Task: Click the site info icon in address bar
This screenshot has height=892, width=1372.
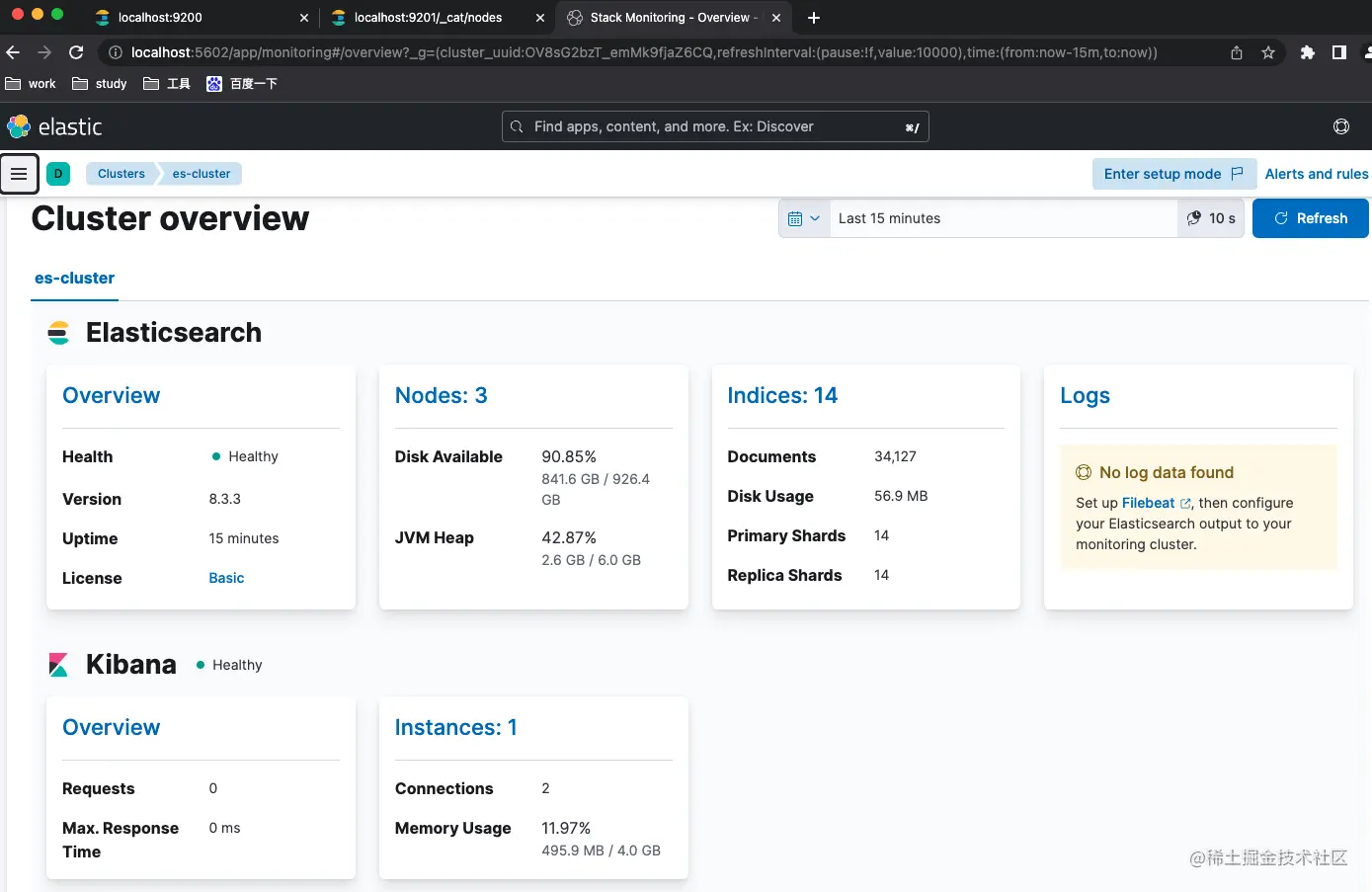Action: [115, 52]
